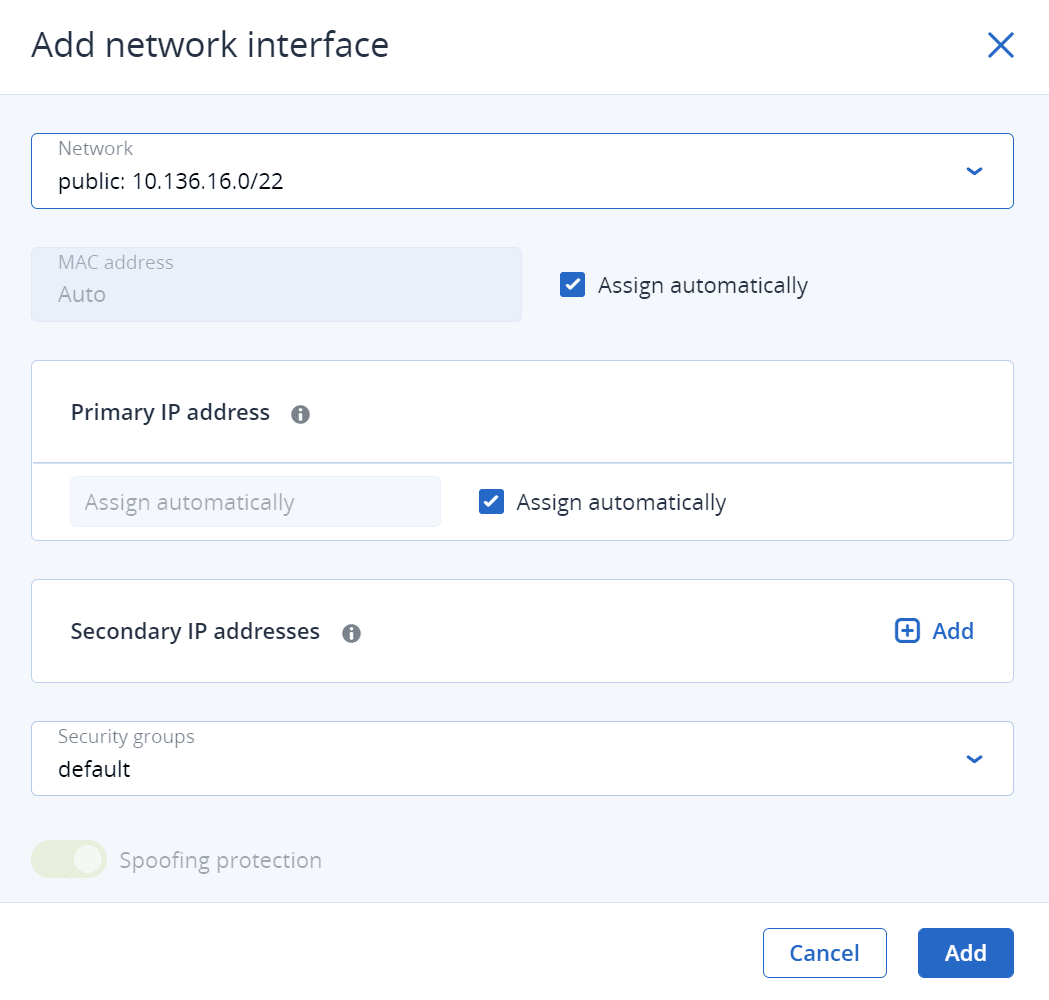Click the plus icon for secondary IPs
Screen dimensions: 1049x1000
907,631
